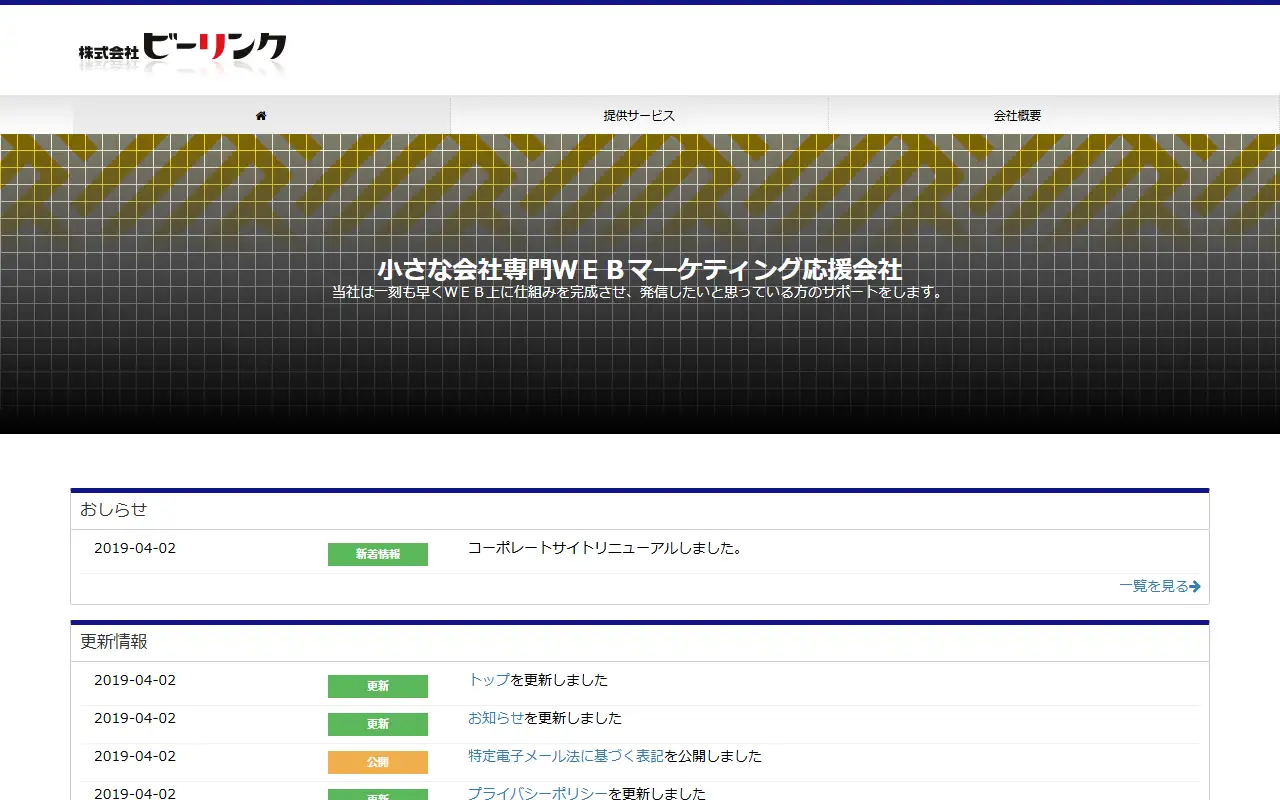The image size is (1280, 800).
Task: Click the 株式会社ビーリンク logo
Action: [x=183, y=53]
